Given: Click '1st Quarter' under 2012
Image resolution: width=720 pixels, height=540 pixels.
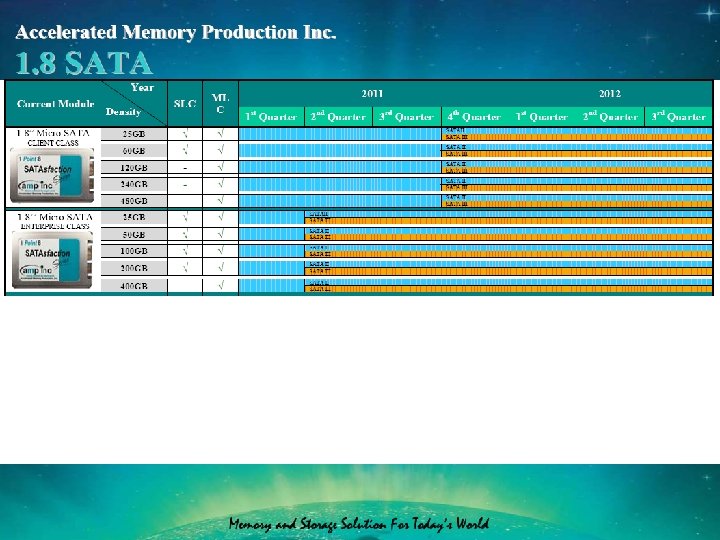Looking at the screenshot, I should [542, 117].
